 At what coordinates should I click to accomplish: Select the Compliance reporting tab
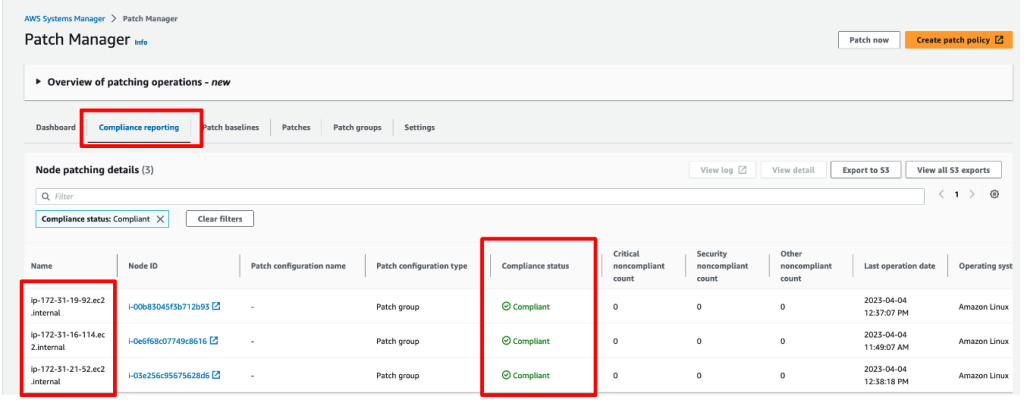[138, 127]
